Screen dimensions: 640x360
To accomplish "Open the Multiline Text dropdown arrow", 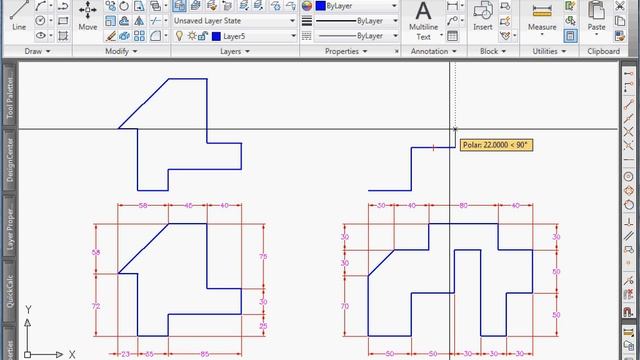I will (441, 36).
